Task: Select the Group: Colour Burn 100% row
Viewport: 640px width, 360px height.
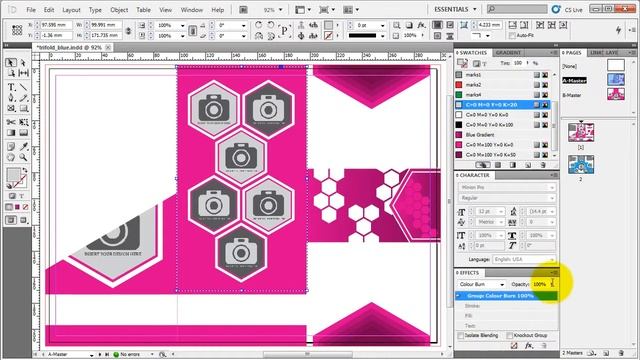Action: click(506, 296)
